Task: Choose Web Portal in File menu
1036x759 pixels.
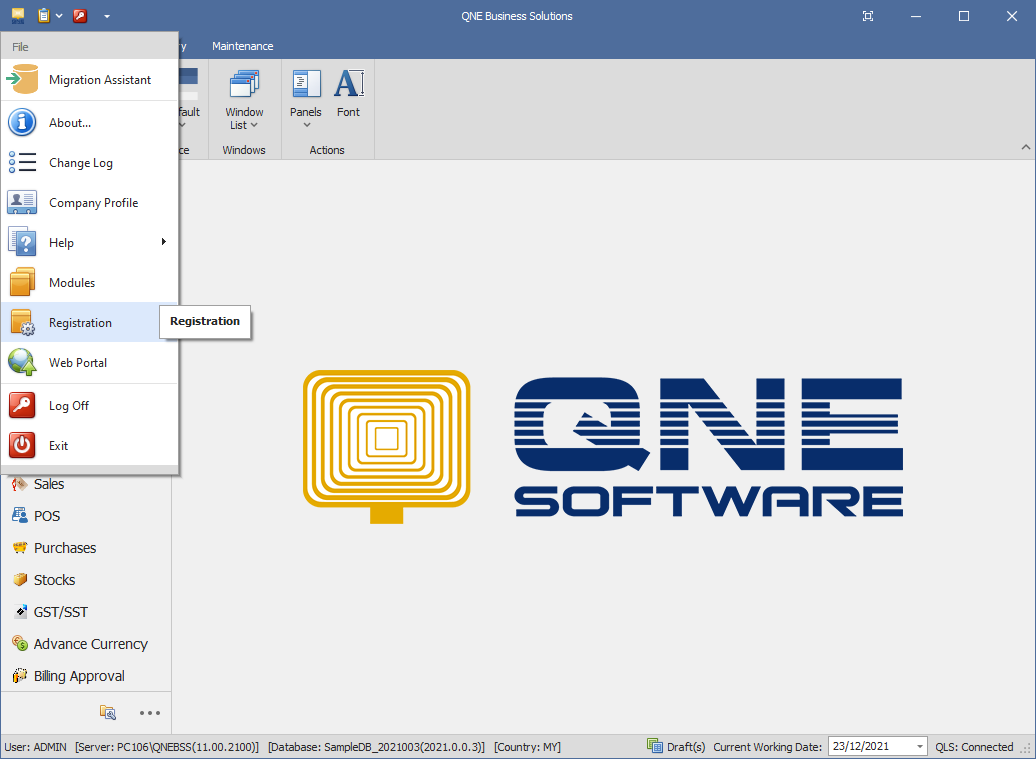Action: click(90, 363)
